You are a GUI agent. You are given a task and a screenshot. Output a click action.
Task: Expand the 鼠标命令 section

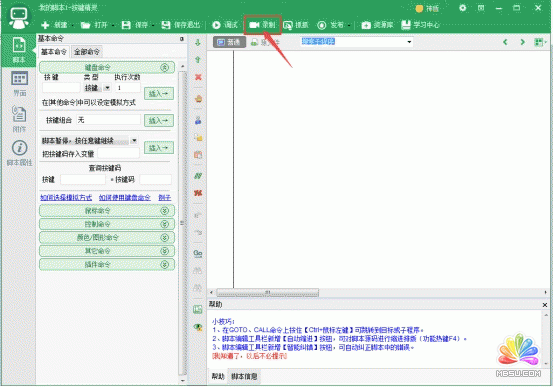(164, 211)
